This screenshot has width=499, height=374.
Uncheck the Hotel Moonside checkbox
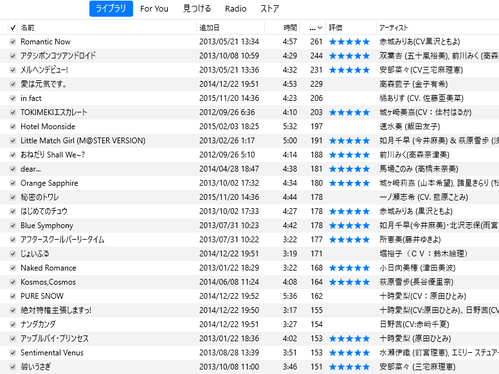[x=13, y=127]
